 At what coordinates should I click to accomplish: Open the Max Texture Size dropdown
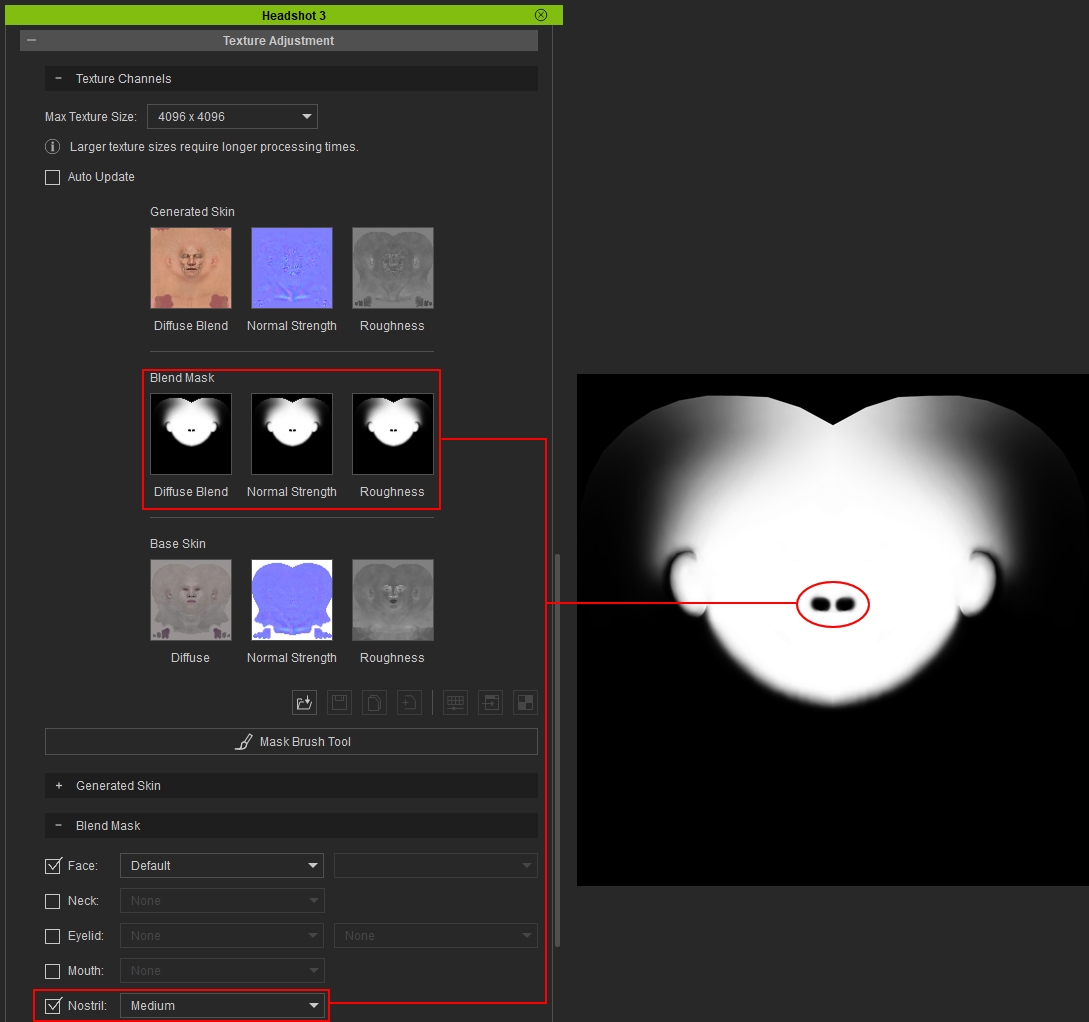[232, 117]
